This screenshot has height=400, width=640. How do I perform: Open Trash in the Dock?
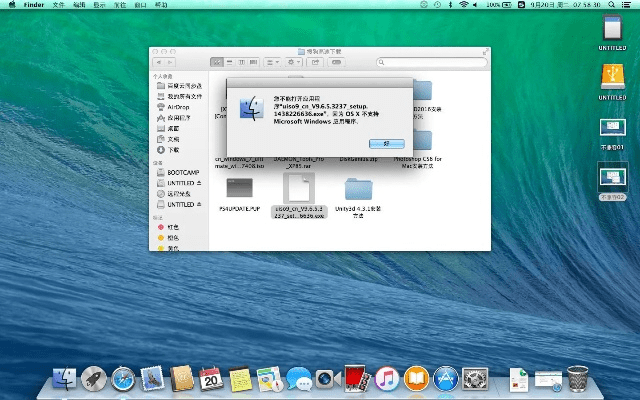click(x=578, y=379)
